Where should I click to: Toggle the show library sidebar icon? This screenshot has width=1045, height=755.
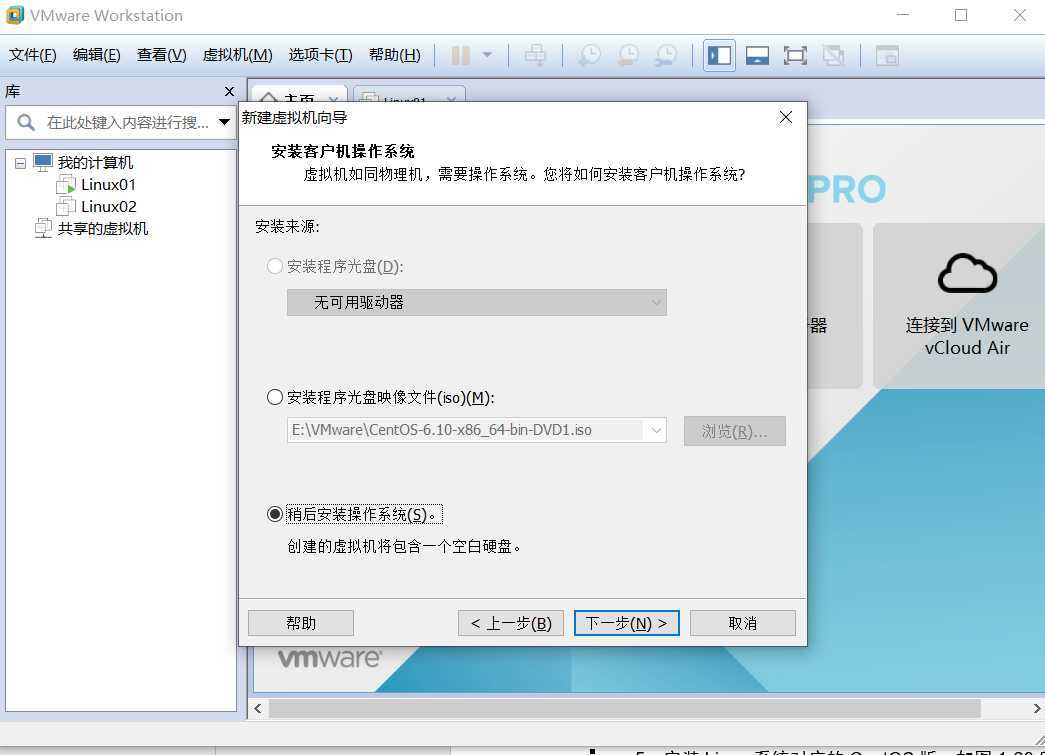point(719,55)
